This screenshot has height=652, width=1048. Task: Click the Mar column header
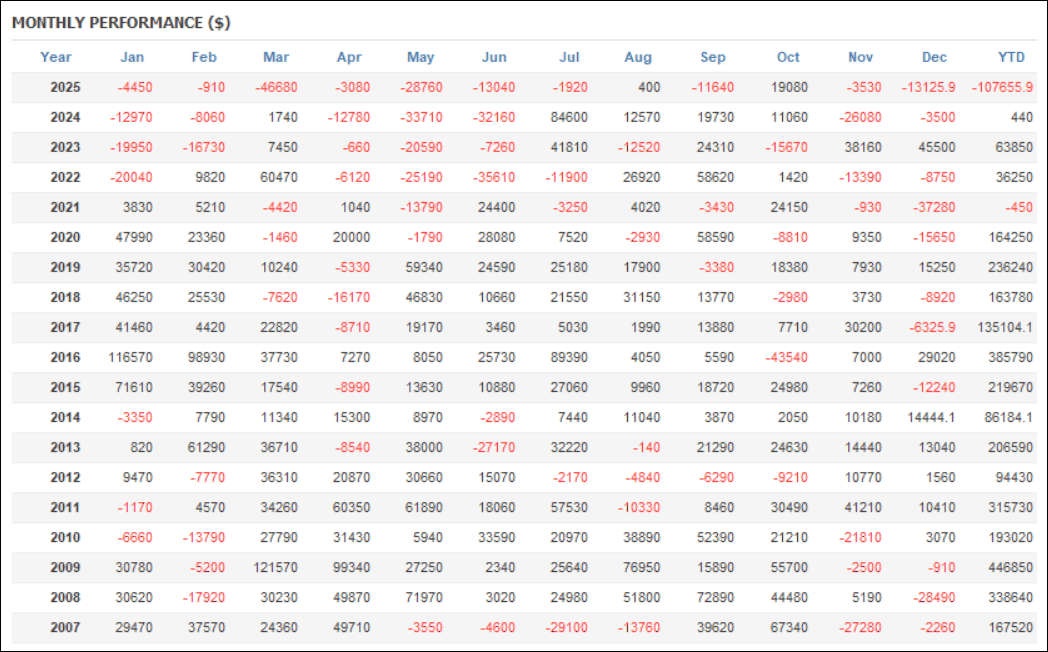(x=276, y=57)
